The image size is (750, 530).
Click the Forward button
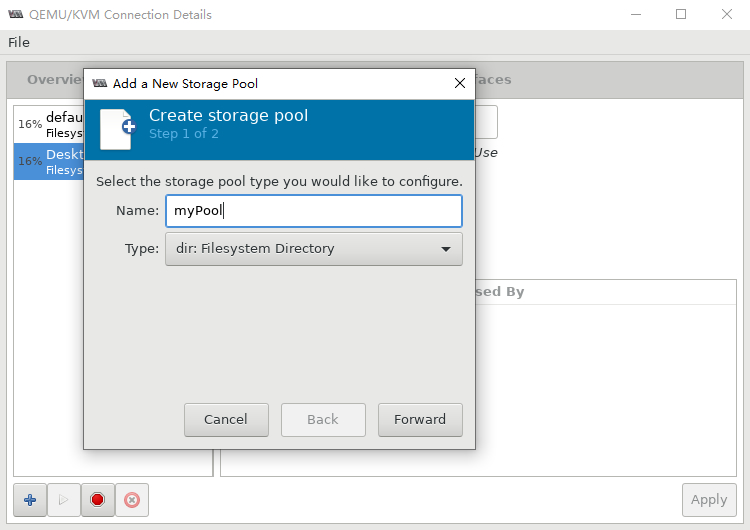pos(420,420)
